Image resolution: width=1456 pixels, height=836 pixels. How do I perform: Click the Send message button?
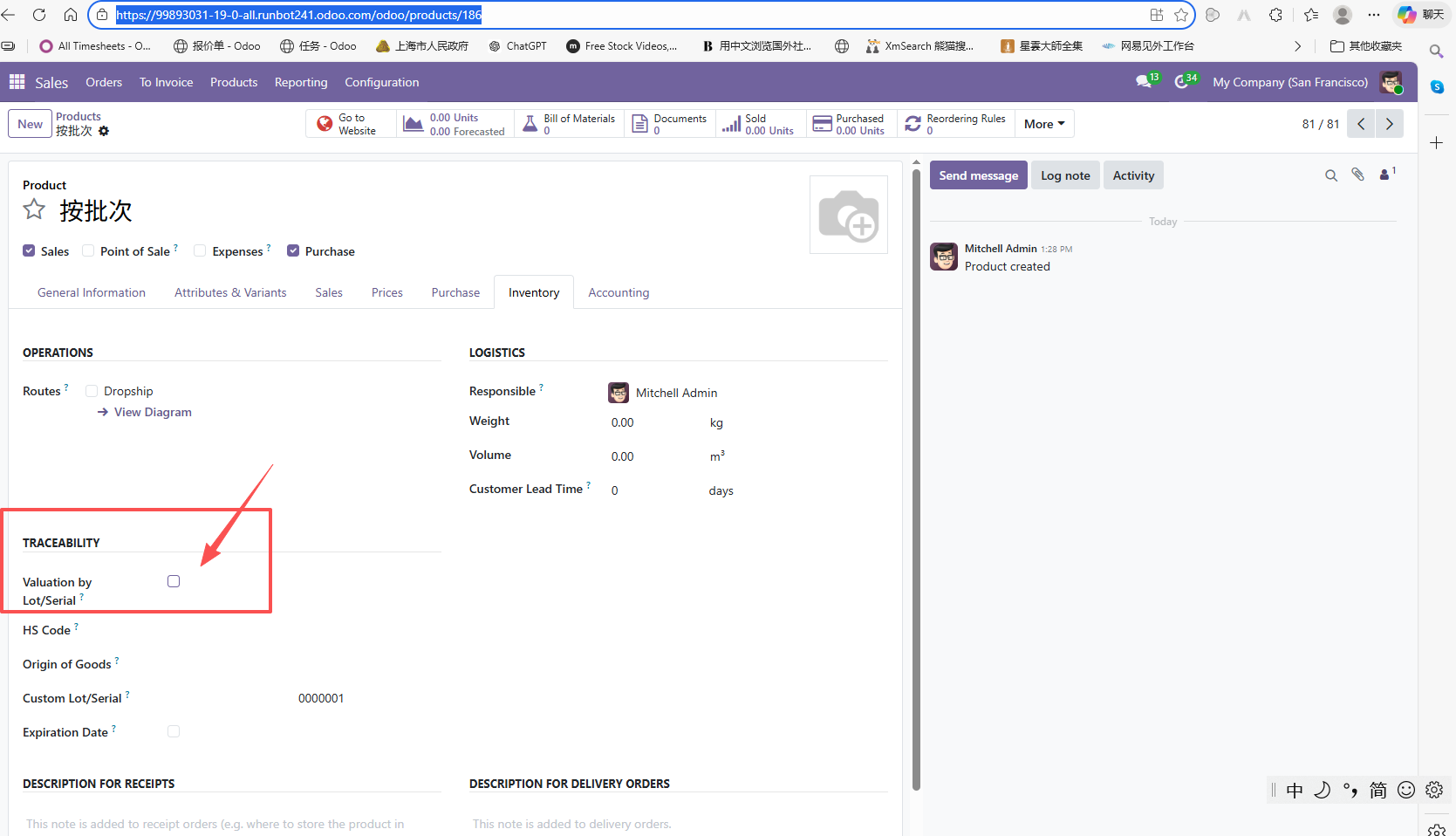978,175
